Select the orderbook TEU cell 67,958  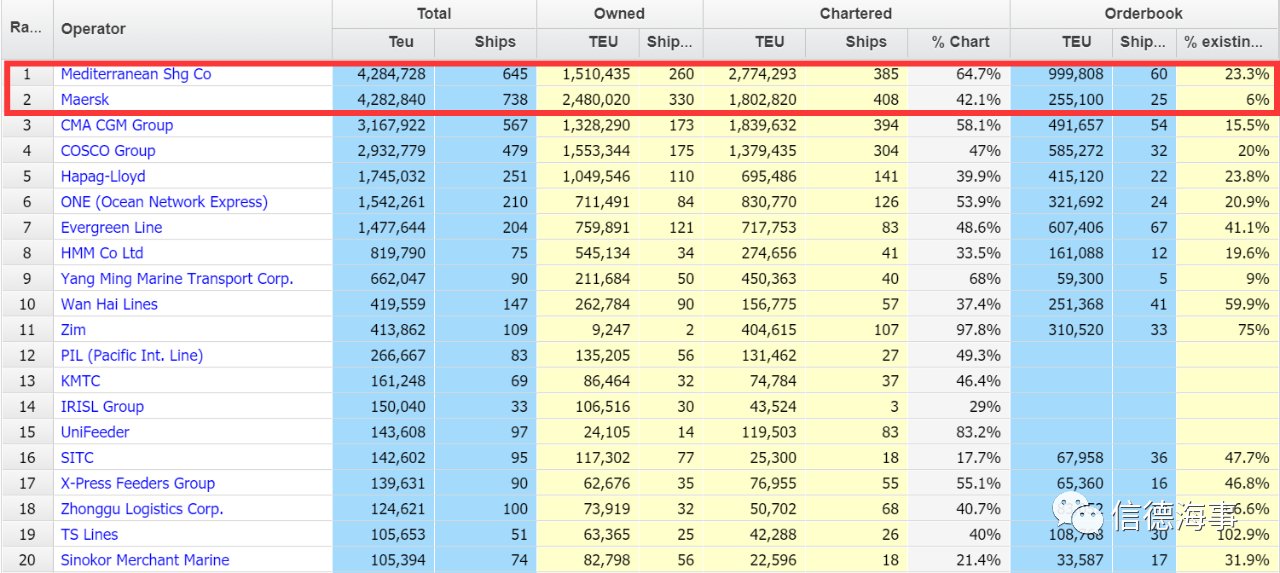pos(1061,458)
